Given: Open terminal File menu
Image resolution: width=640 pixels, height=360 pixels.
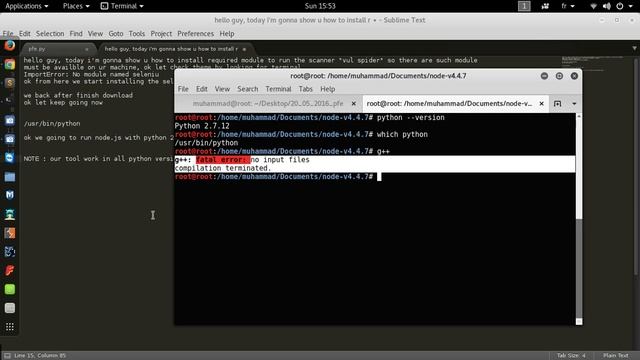Looking at the screenshot, I should [183, 89].
